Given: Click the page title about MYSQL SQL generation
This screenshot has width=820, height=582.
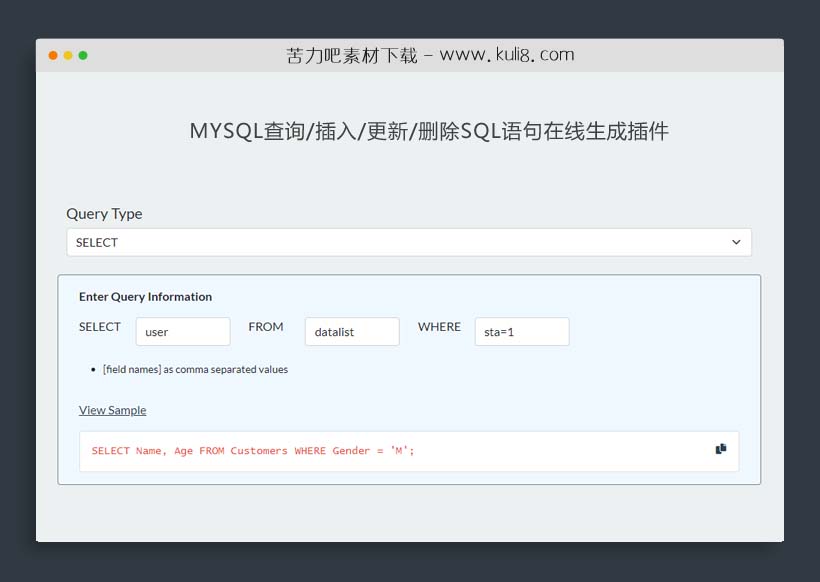Looking at the screenshot, I should (x=430, y=130).
